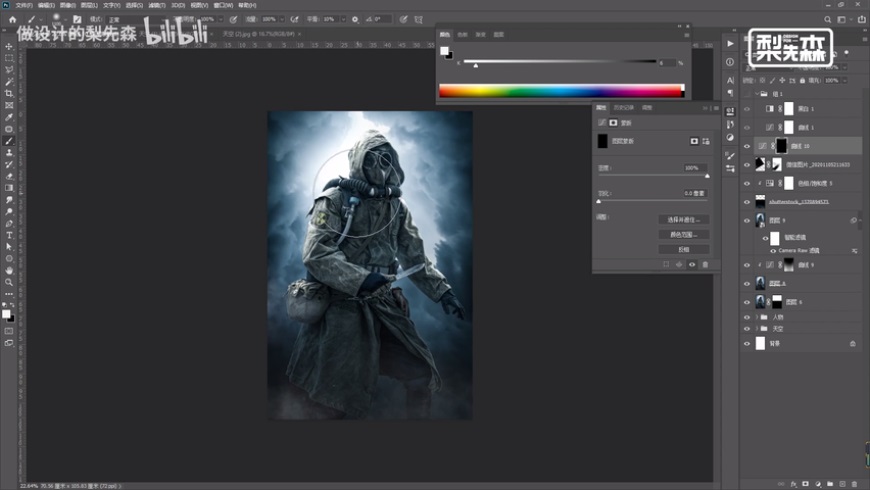The height and width of the screenshot is (490, 870).
Task: Hide the 背景 layer
Action: pyautogui.click(x=747, y=343)
